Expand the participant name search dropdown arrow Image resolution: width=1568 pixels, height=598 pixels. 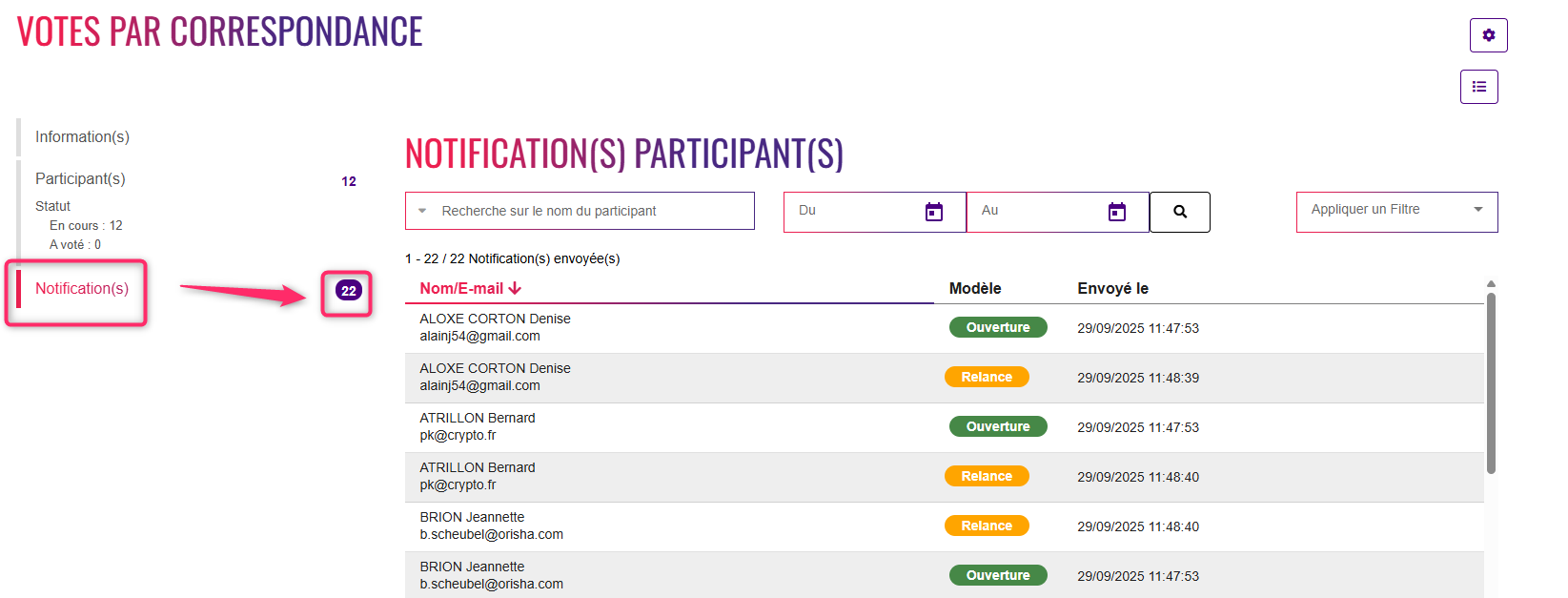(422, 211)
